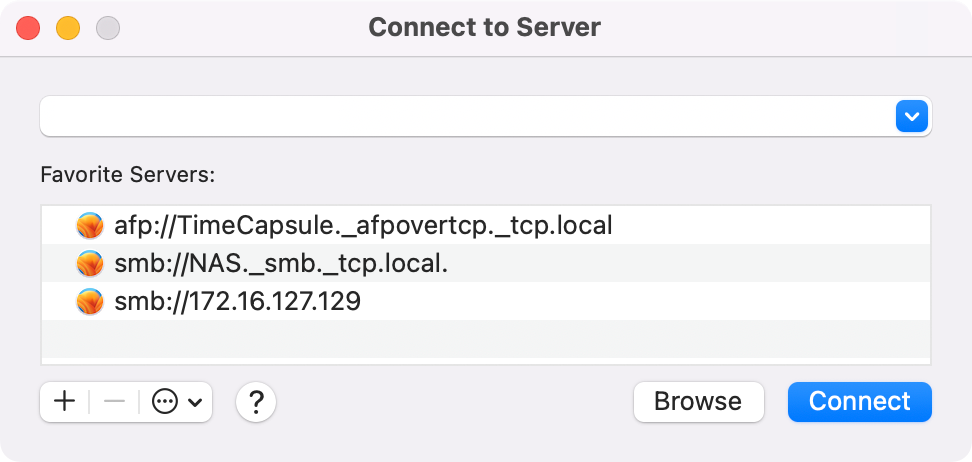The image size is (972, 462).
Task: Minimize the dialog with the yellow button
Action: click(x=67, y=27)
